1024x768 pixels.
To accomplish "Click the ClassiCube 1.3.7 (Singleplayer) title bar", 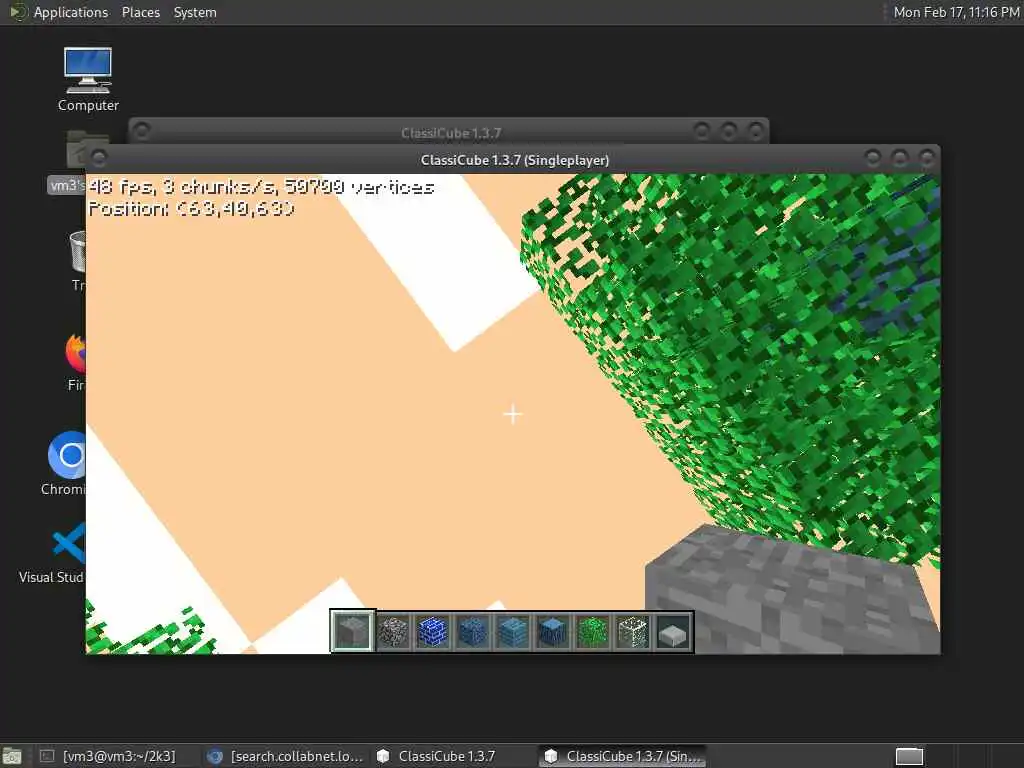I will point(515,159).
